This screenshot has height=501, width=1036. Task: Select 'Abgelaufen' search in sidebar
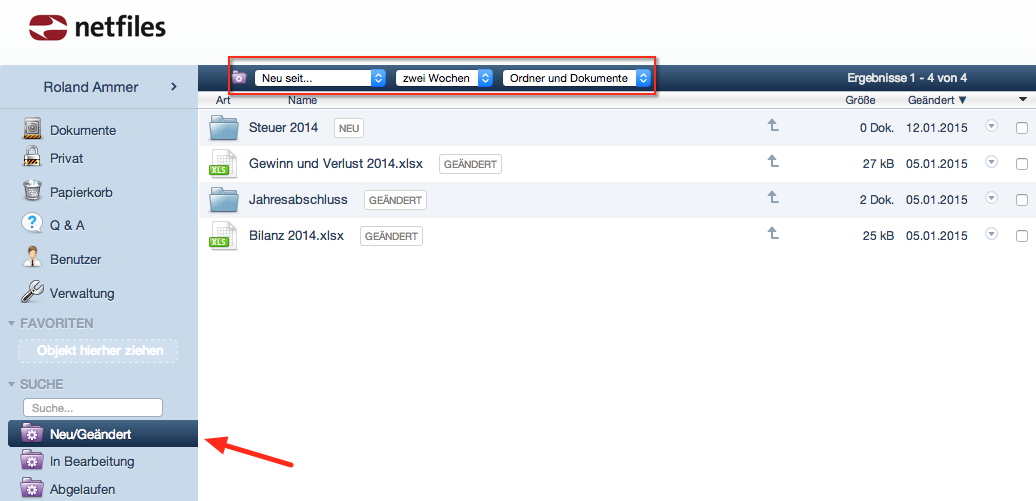pyautogui.click(x=82, y=489)
